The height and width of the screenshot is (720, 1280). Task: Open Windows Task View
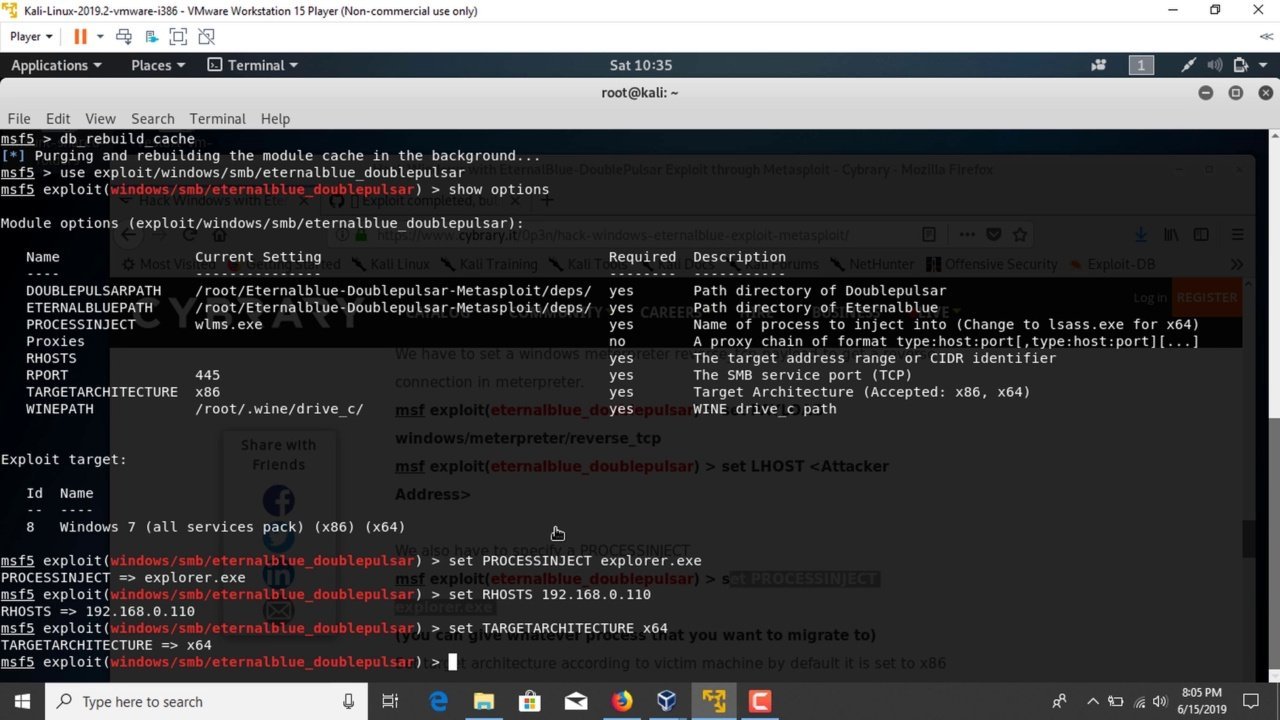[x=391, y=701]
